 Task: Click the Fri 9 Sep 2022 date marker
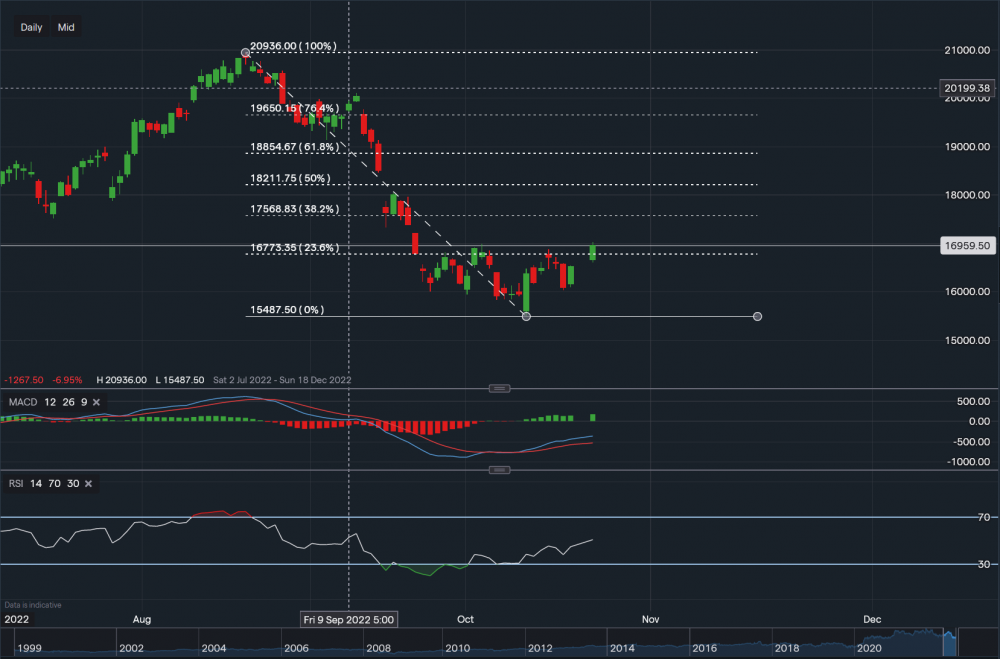click(x=348, y=619)
